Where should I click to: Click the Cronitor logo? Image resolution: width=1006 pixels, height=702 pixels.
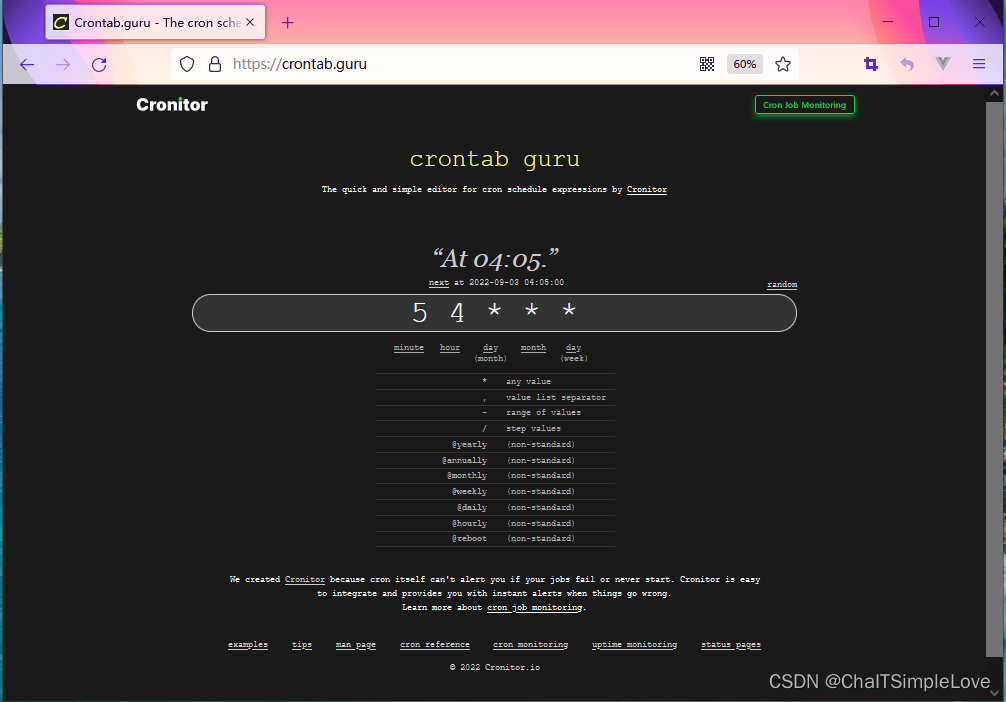[x=172, y=105]
